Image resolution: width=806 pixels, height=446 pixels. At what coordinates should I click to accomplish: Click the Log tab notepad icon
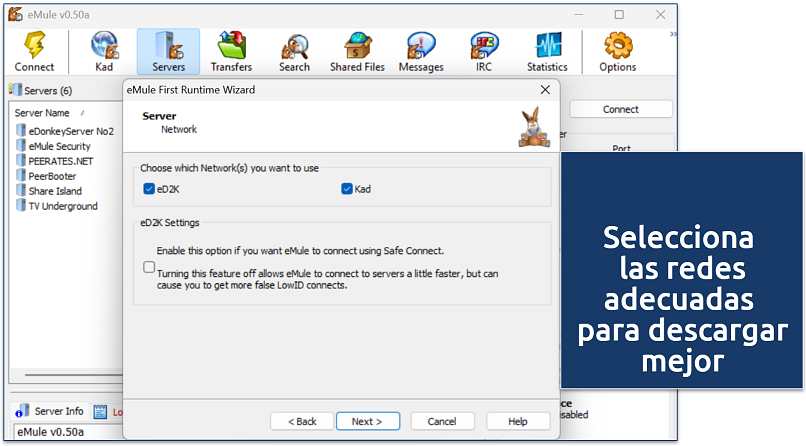tap(100, 412)
